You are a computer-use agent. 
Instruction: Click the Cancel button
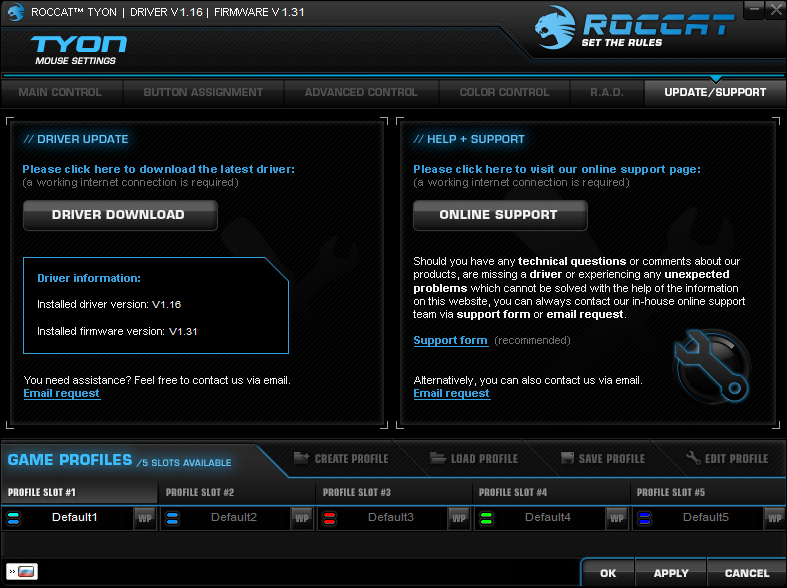[747, 573]
